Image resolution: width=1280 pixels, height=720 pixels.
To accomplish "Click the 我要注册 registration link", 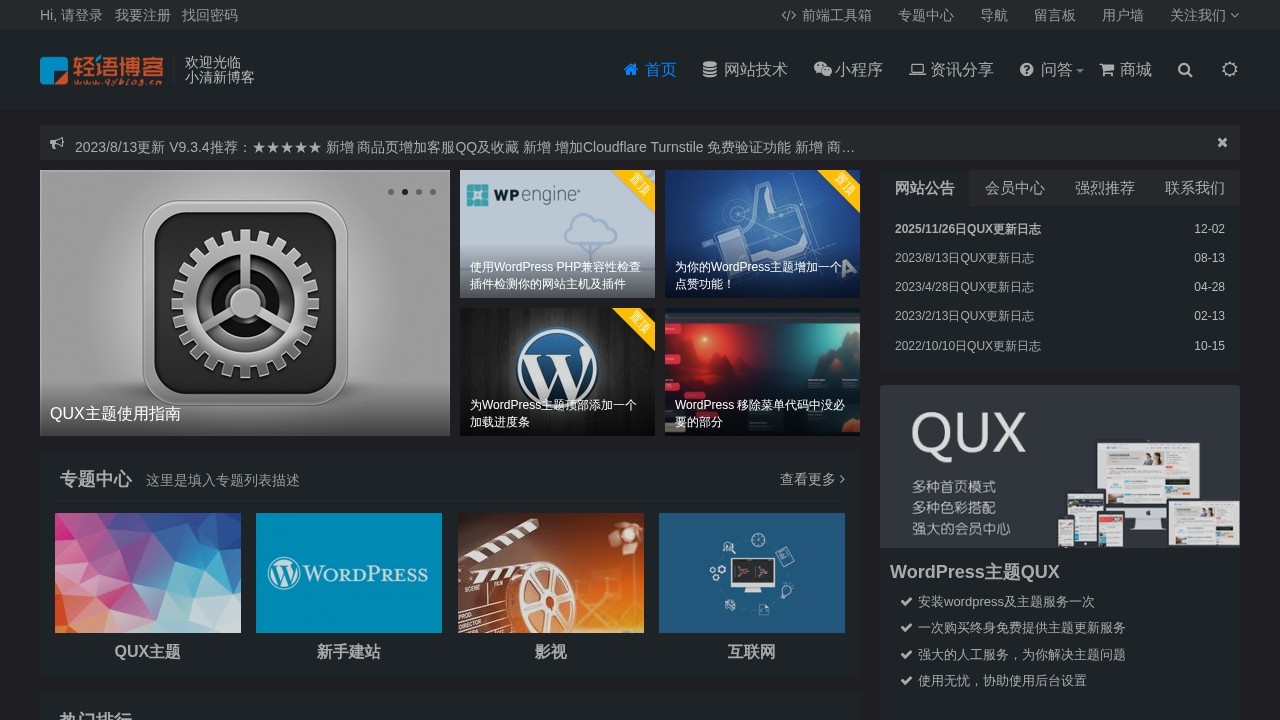I will tap(142, 15).
